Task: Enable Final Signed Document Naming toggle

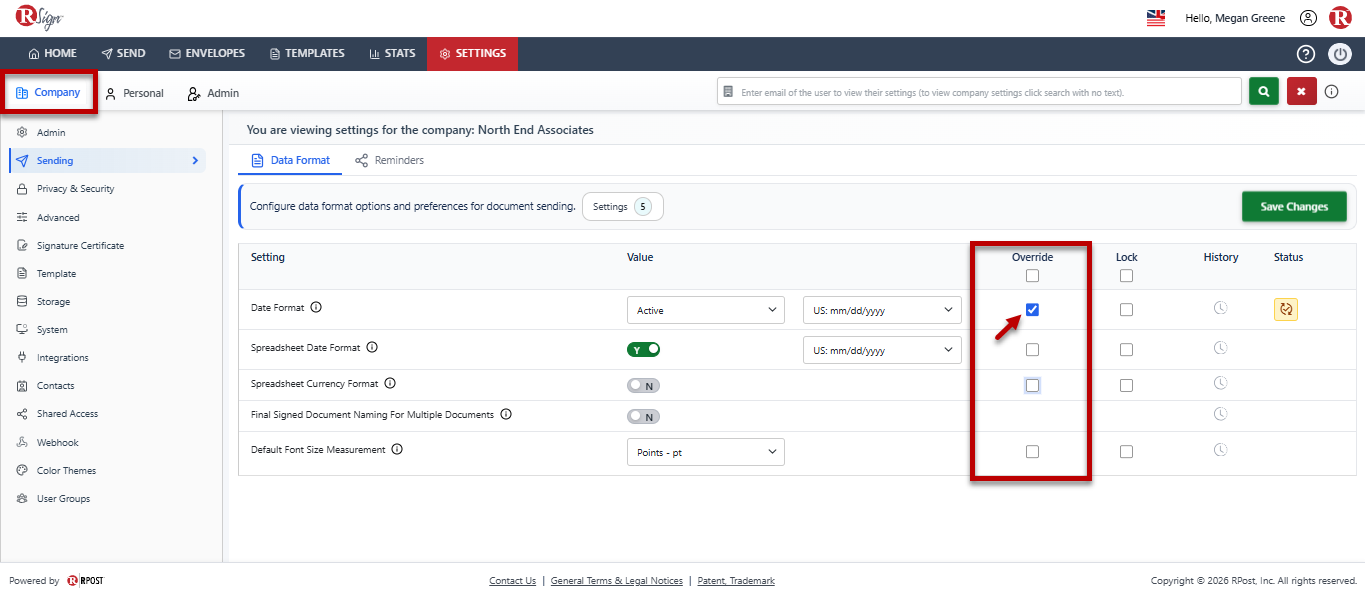Action: pos(644,417)
